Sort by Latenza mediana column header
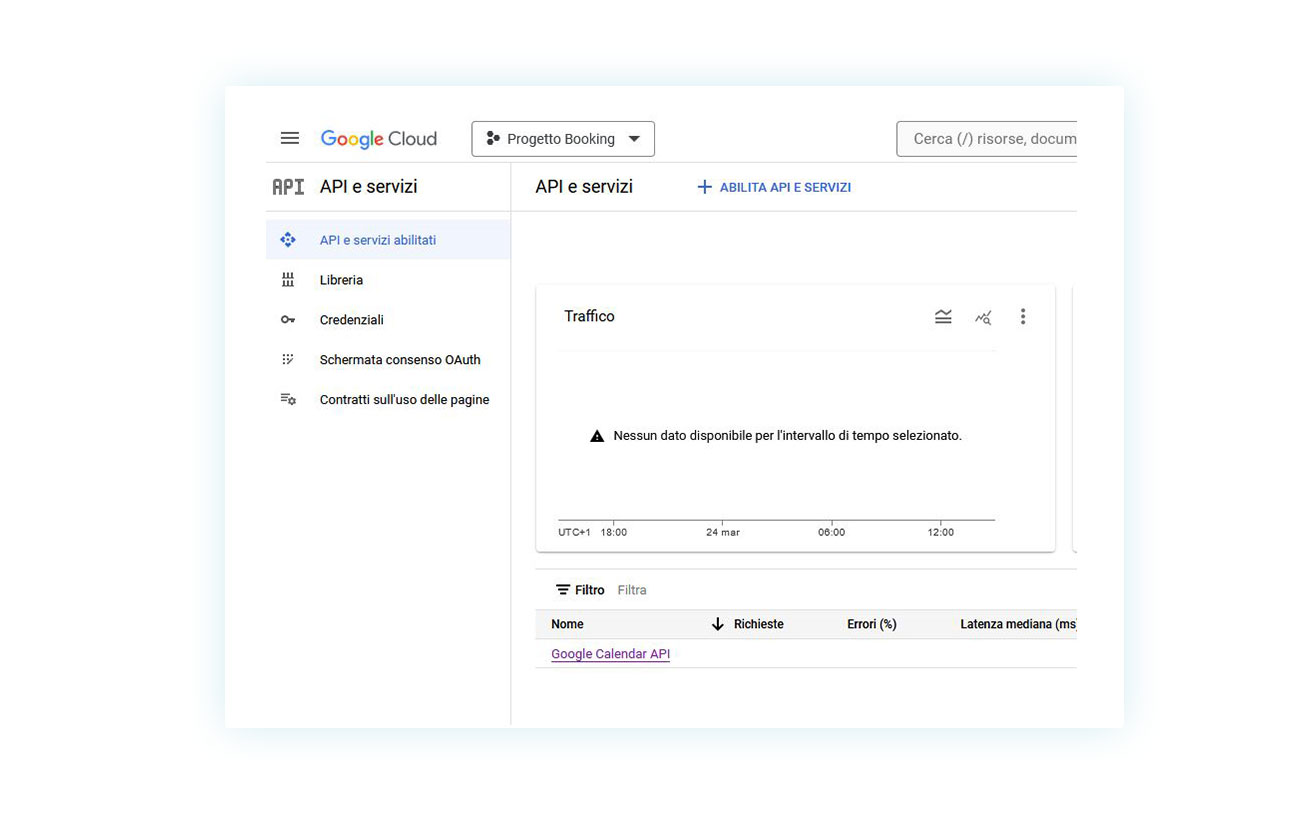 click(1018, 624)
